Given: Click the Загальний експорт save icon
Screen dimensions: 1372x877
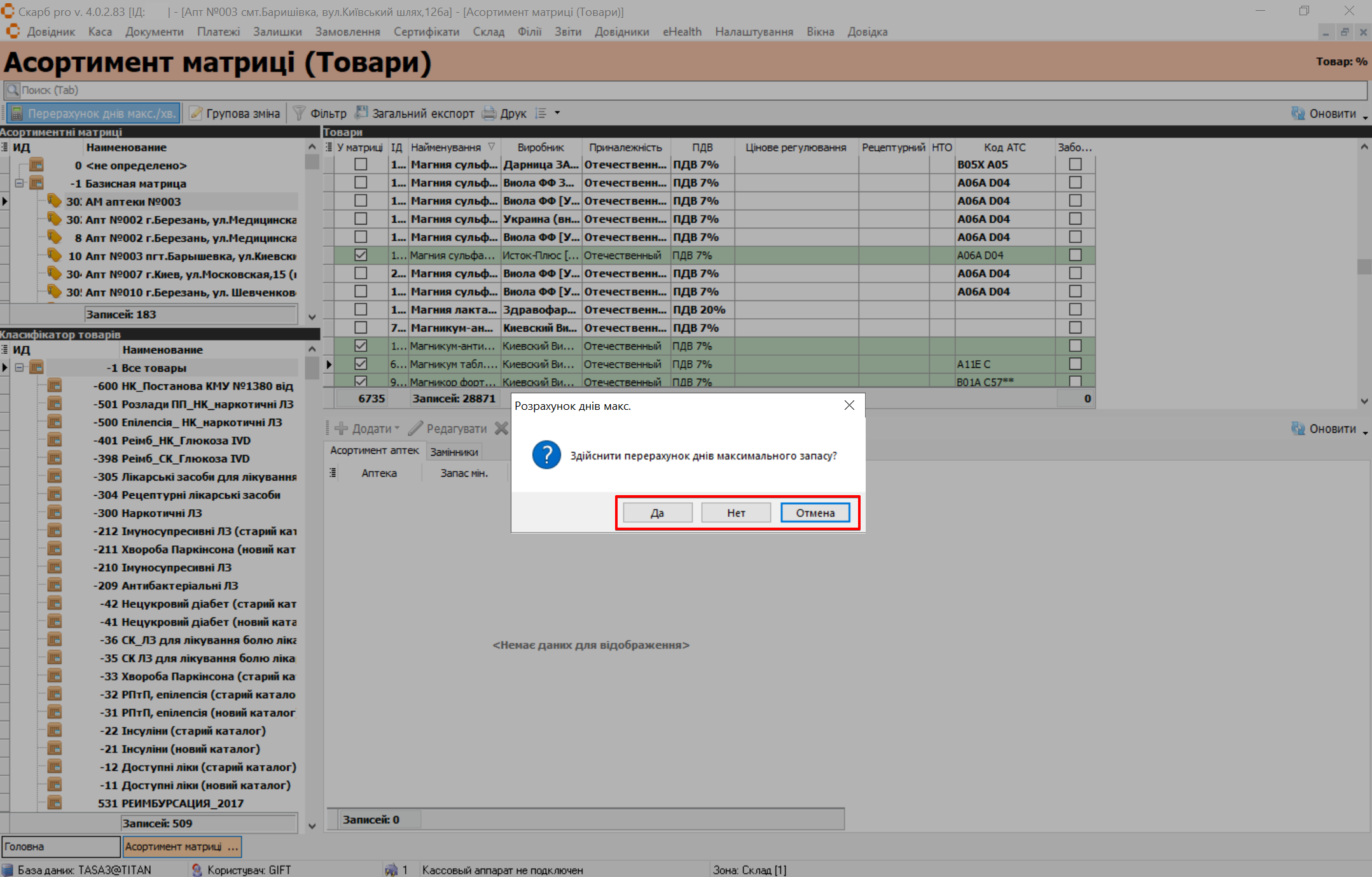Looking at the screenshot, I should tap(361, 113).
